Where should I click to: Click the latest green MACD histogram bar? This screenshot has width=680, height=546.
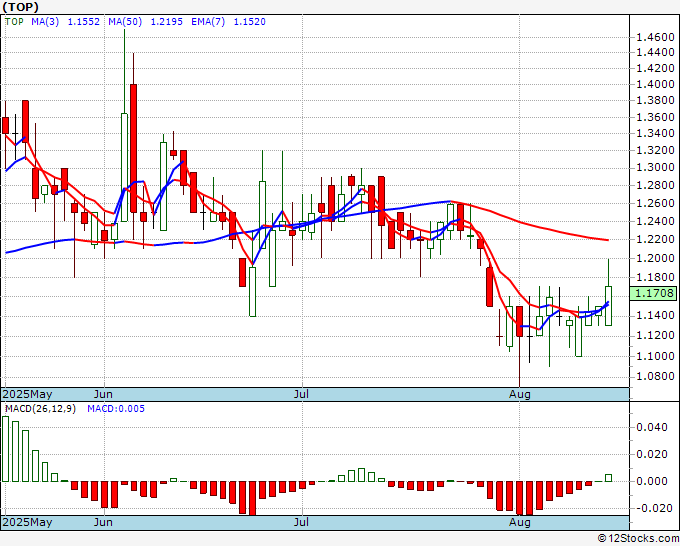608,478
